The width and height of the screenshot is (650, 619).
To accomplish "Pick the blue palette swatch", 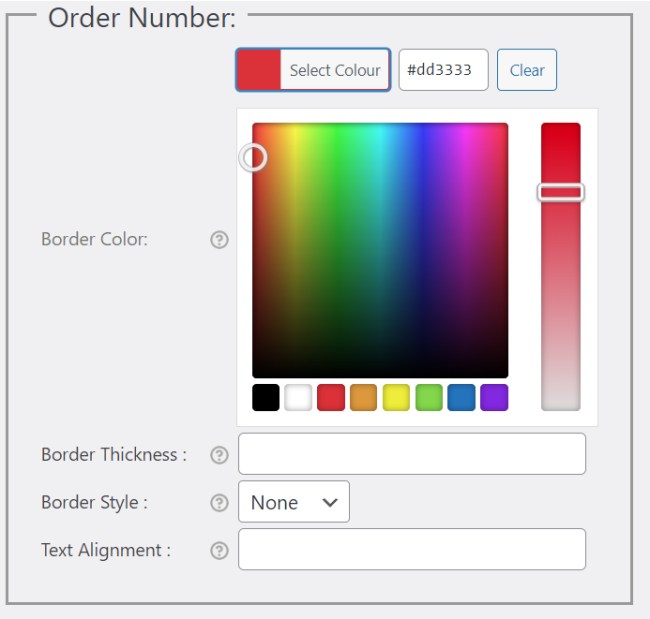I will tap(461, 397).
